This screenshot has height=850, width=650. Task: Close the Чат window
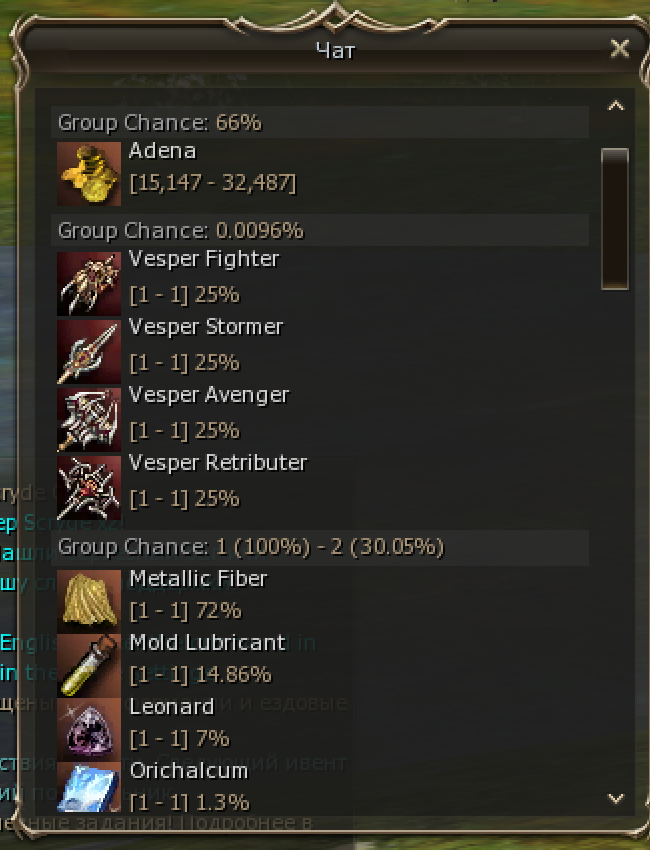tap(620, 49)
